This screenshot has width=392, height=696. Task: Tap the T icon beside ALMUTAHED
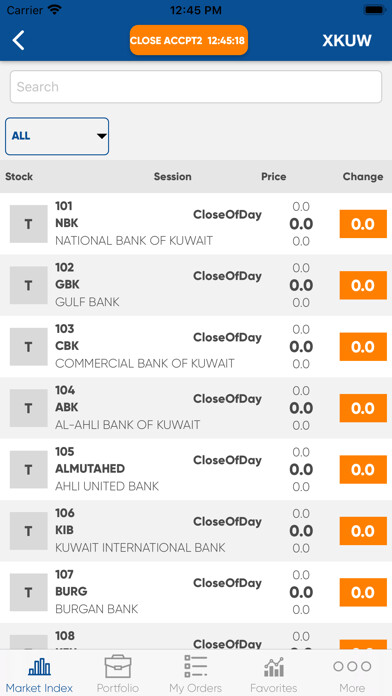coord(28,470)
